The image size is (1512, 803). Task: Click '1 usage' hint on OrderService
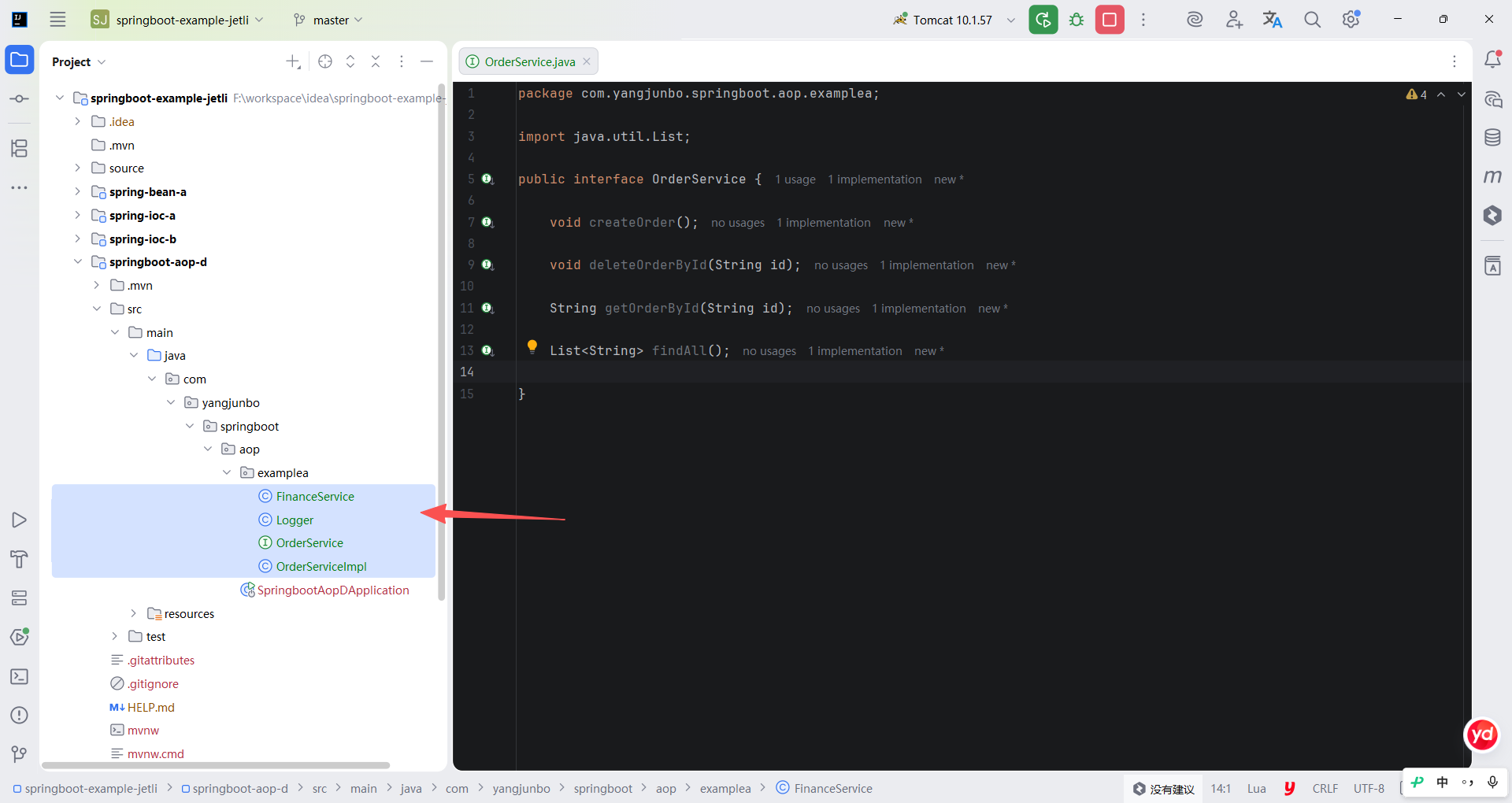795,179
